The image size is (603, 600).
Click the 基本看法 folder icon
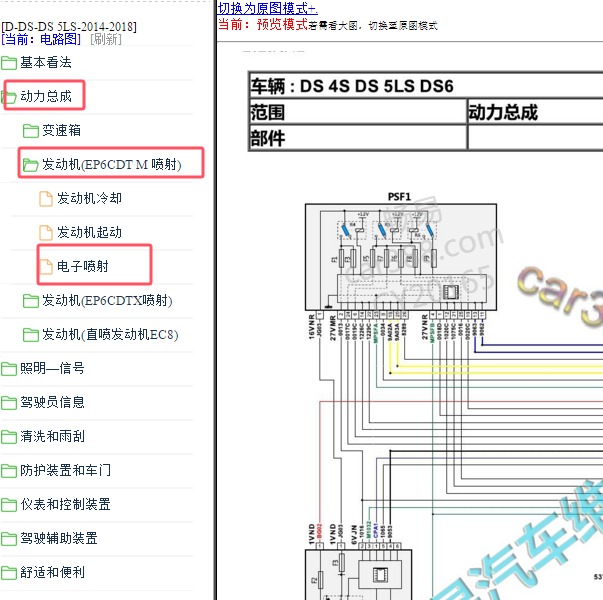click(9, 63)
